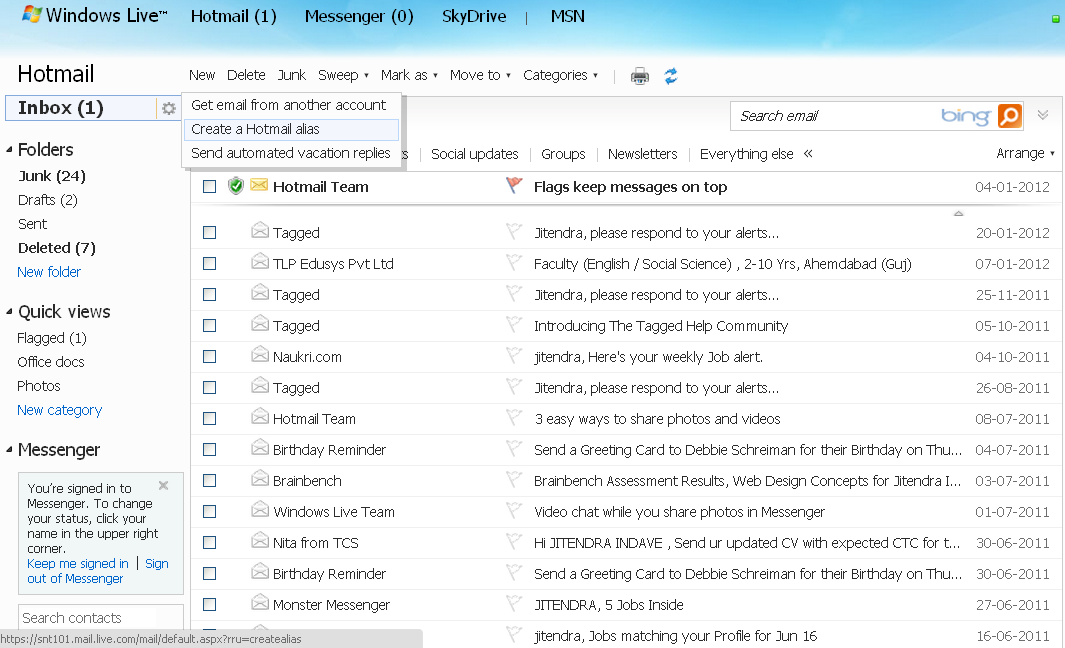Image resolution: width=1065 pixels, height=648 pixels.
Task: Show Social updates filter
Action: click(x=474, y=154)
